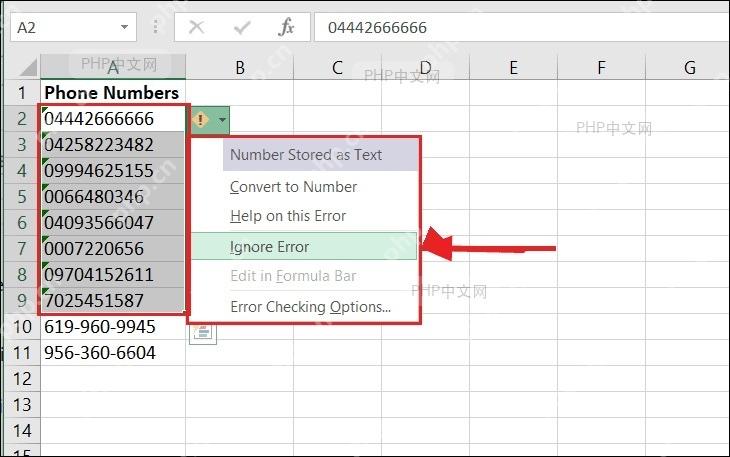Screen dimensions: 730x457
Task: Select column E header
Action: pyautogui.click(x=514, y=67)
